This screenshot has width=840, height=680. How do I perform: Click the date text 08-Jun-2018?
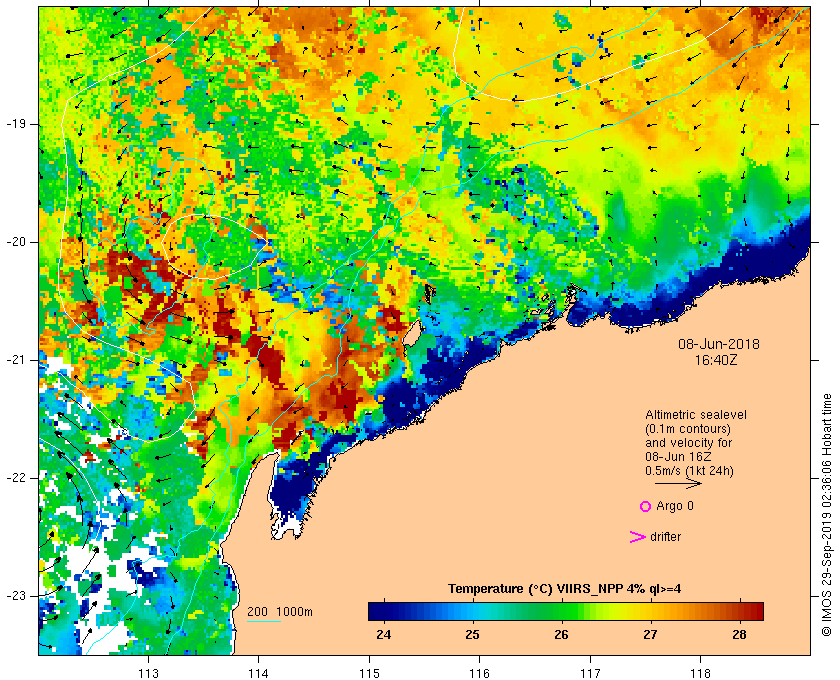(x=718, y=344)
